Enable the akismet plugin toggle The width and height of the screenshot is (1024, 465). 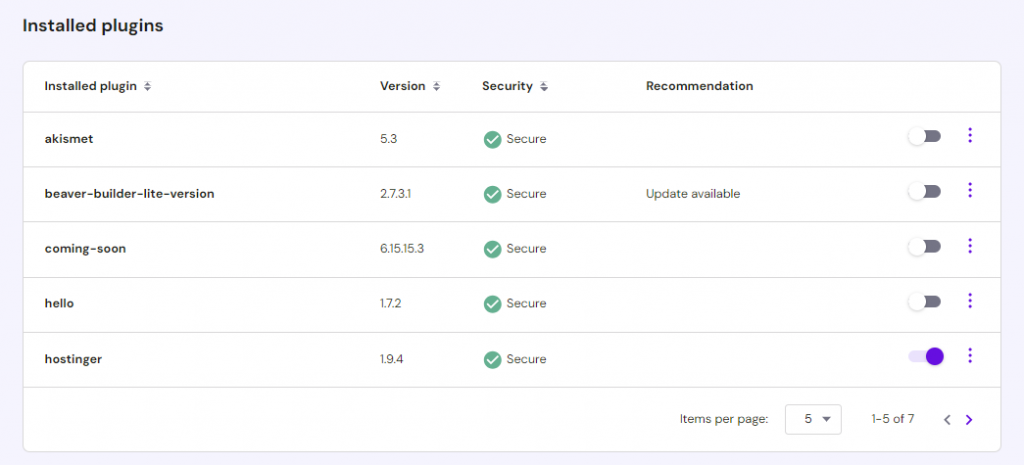tap(925, 137)
